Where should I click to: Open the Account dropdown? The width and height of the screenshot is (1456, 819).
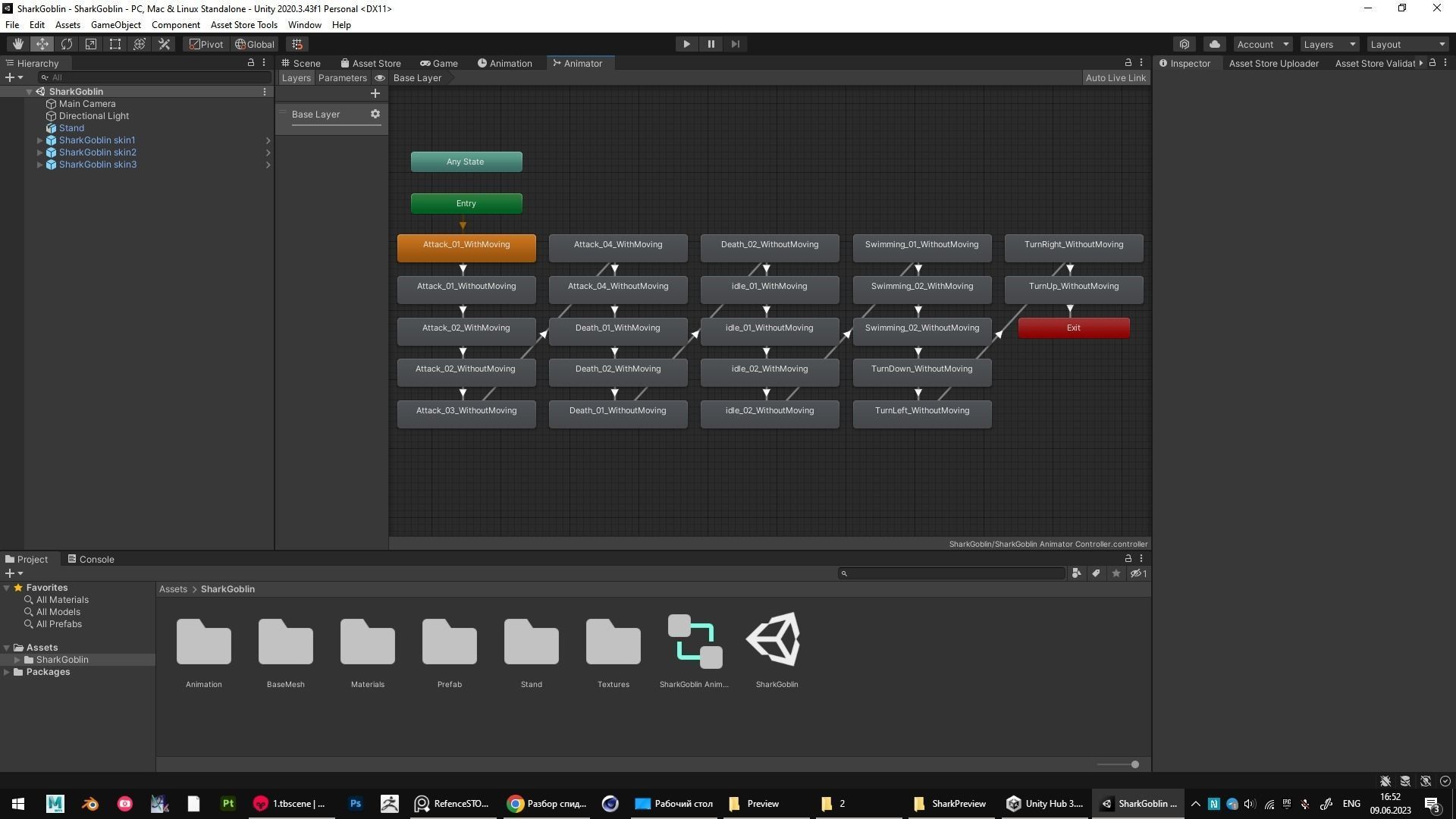click(x=1262, y=44)
